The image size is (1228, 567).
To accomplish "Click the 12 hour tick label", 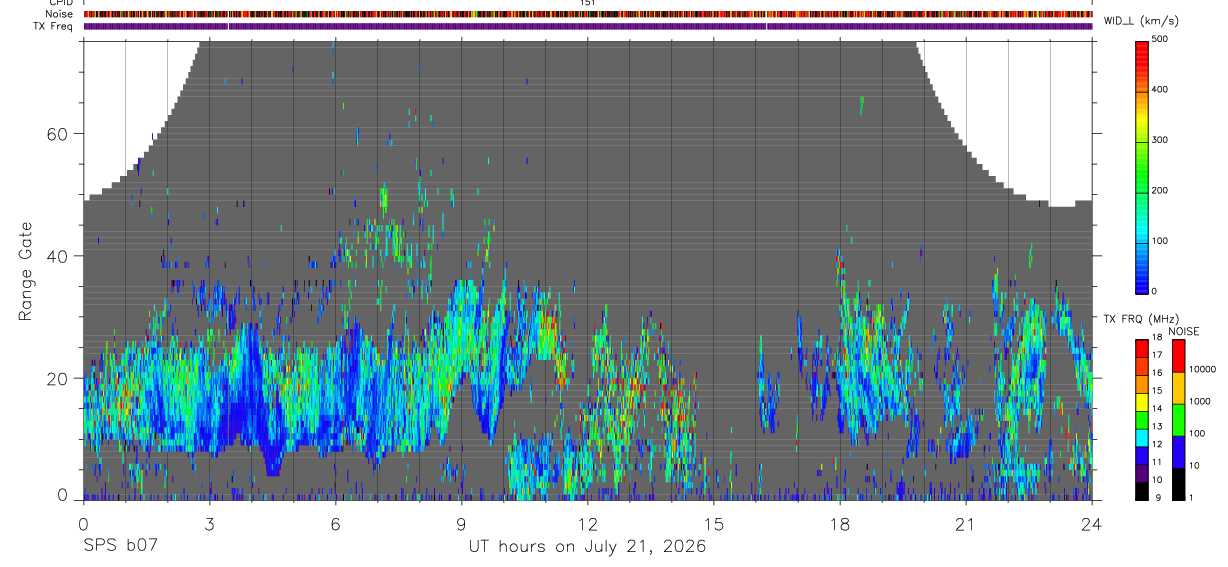I will tap(588, 524).
